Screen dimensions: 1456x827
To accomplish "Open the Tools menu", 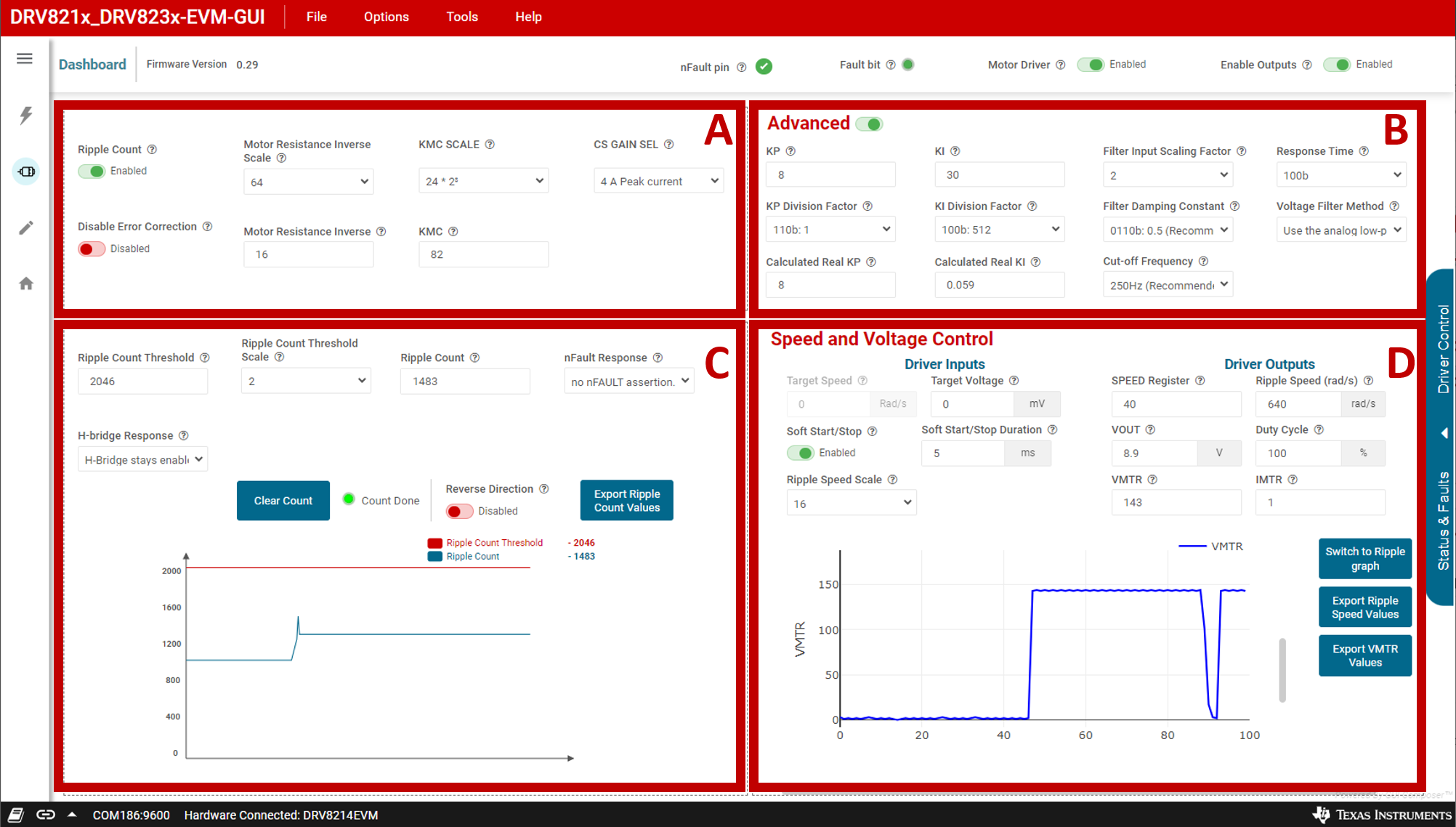I will 461,17.
